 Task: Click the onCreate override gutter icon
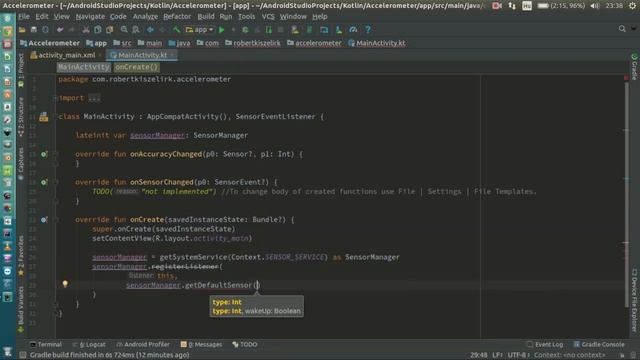pyautogui.click(x=44, y=220)
